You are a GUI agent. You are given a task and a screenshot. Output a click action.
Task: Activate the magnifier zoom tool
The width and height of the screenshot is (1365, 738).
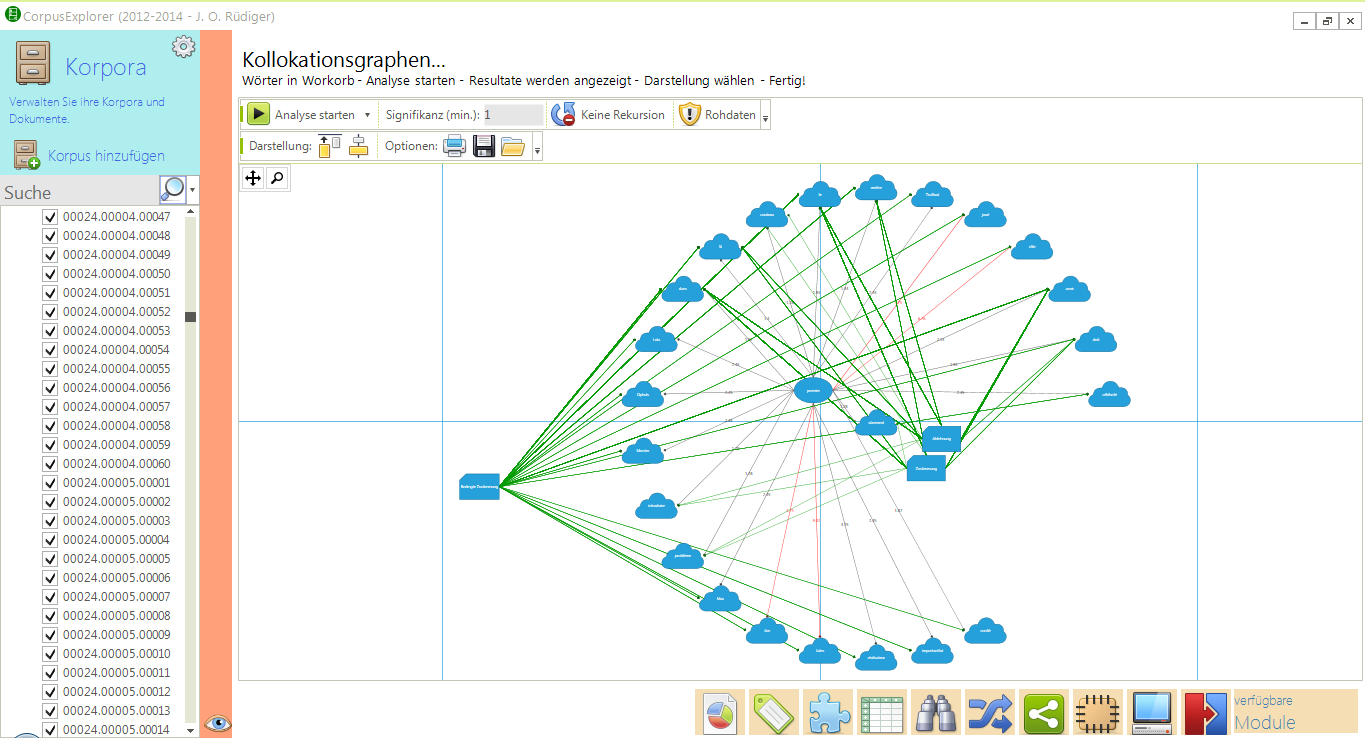(x=277, y=178)
